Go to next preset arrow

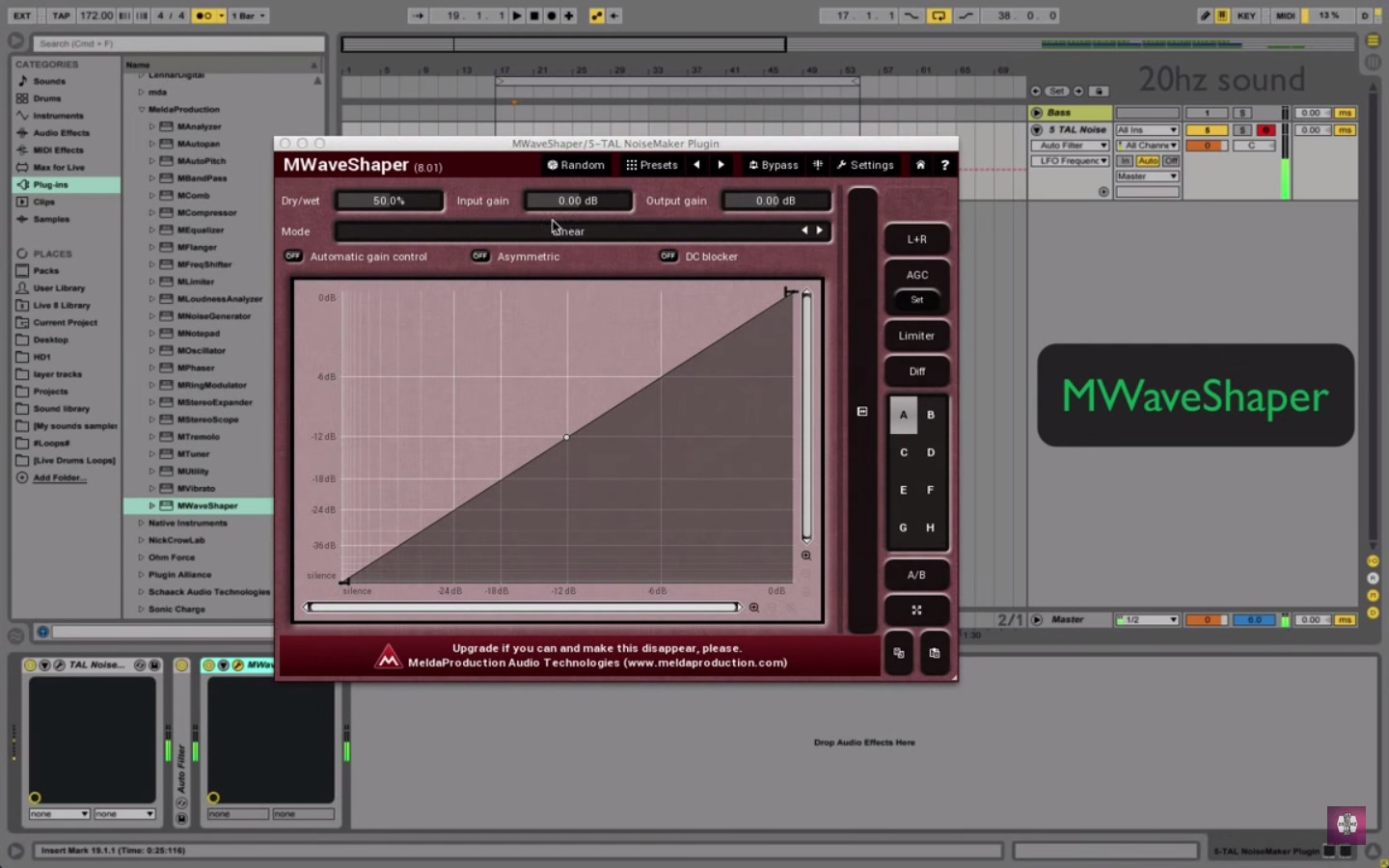click(721, 165)
